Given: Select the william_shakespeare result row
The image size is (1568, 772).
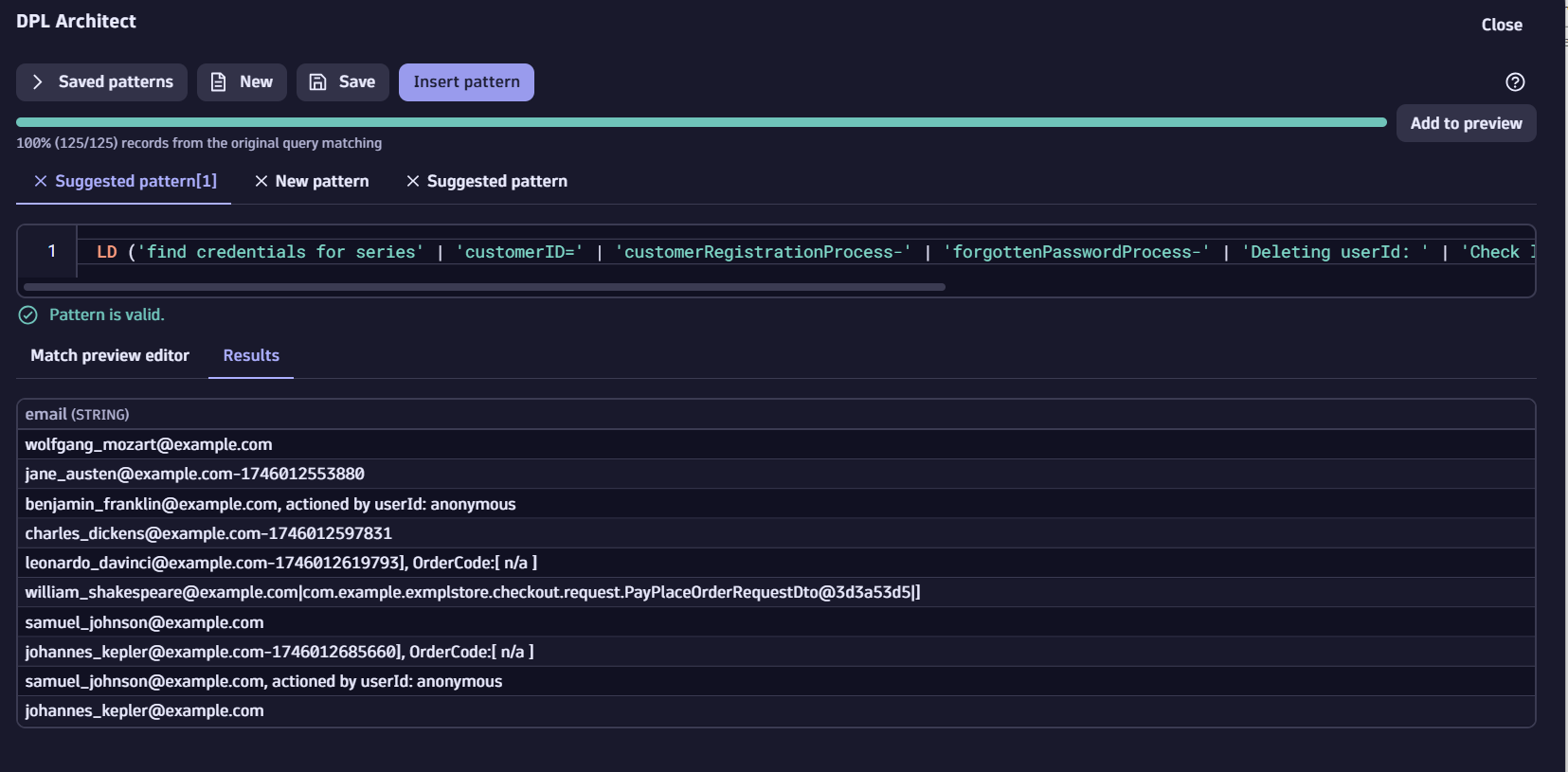Looking at the screenshot, I should 472,592.
